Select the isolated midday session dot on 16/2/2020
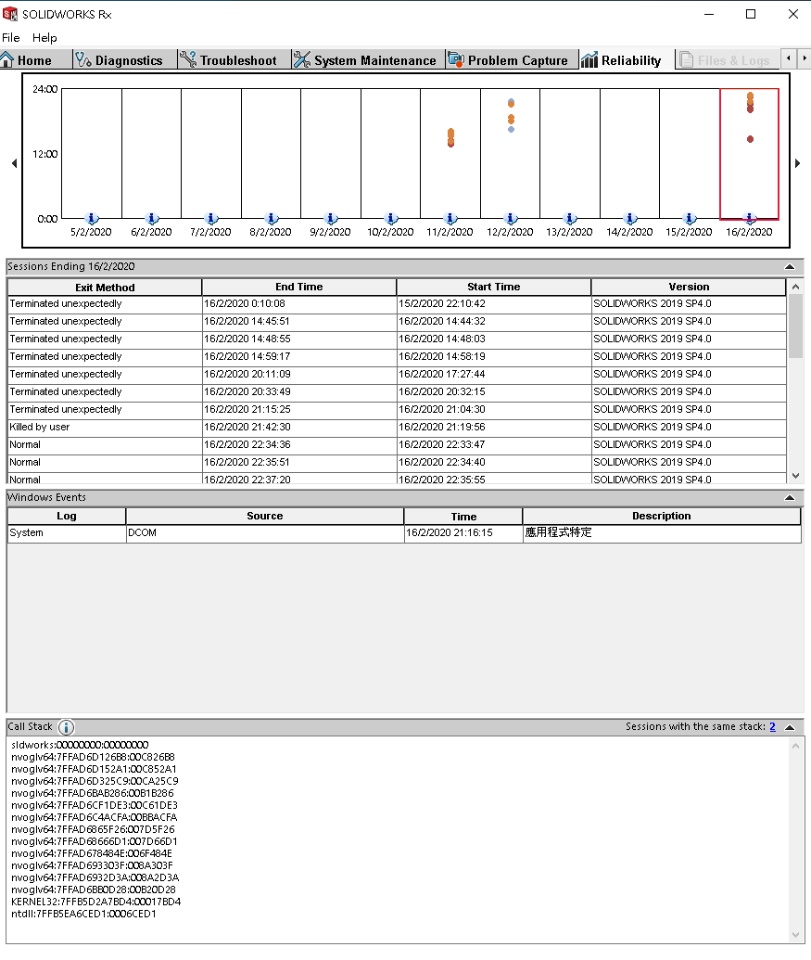Screen dimensions: 811x960 click(x=750, y=139)
